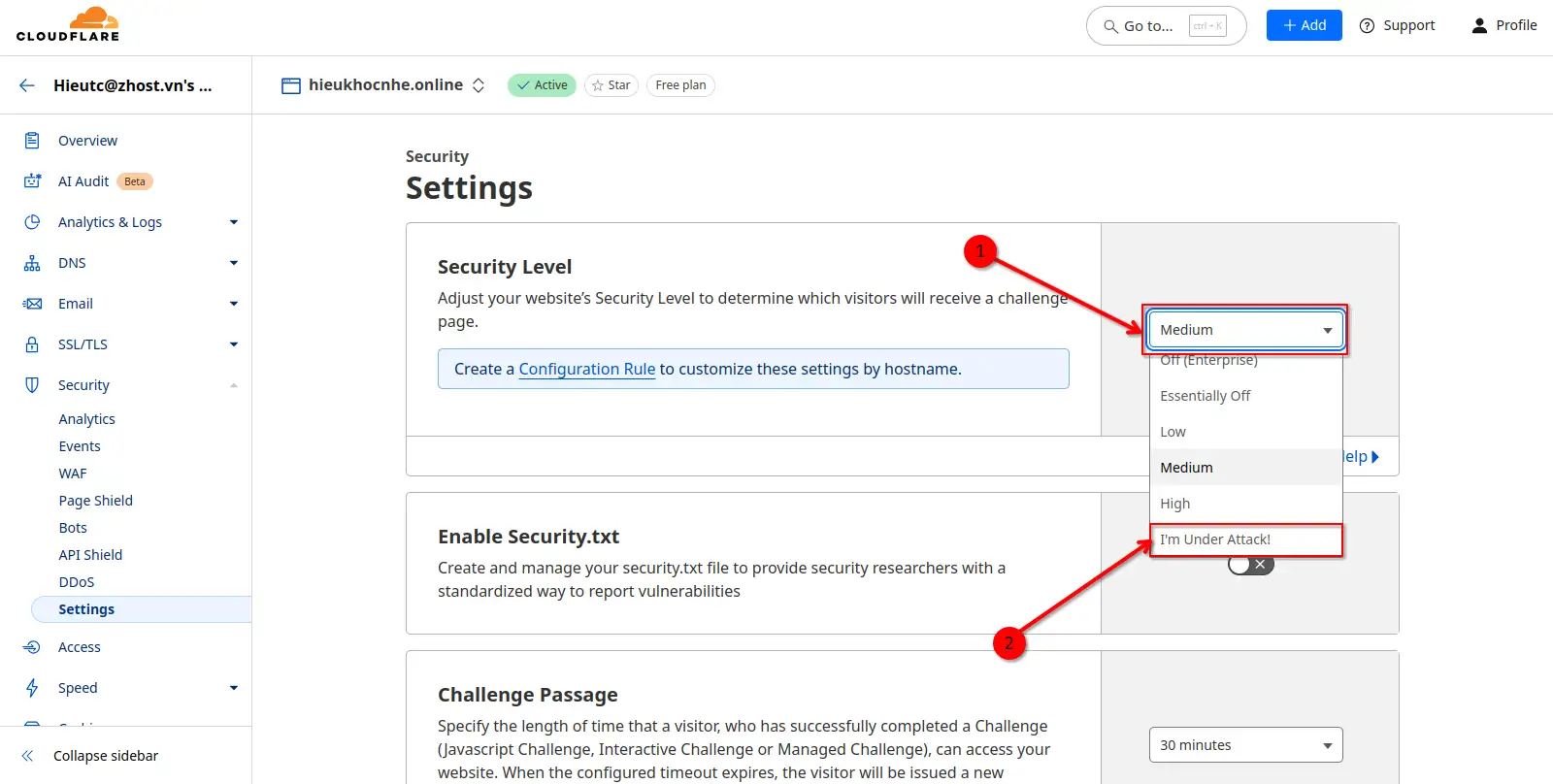Open the Configuration Rule link

click(586, 369)
